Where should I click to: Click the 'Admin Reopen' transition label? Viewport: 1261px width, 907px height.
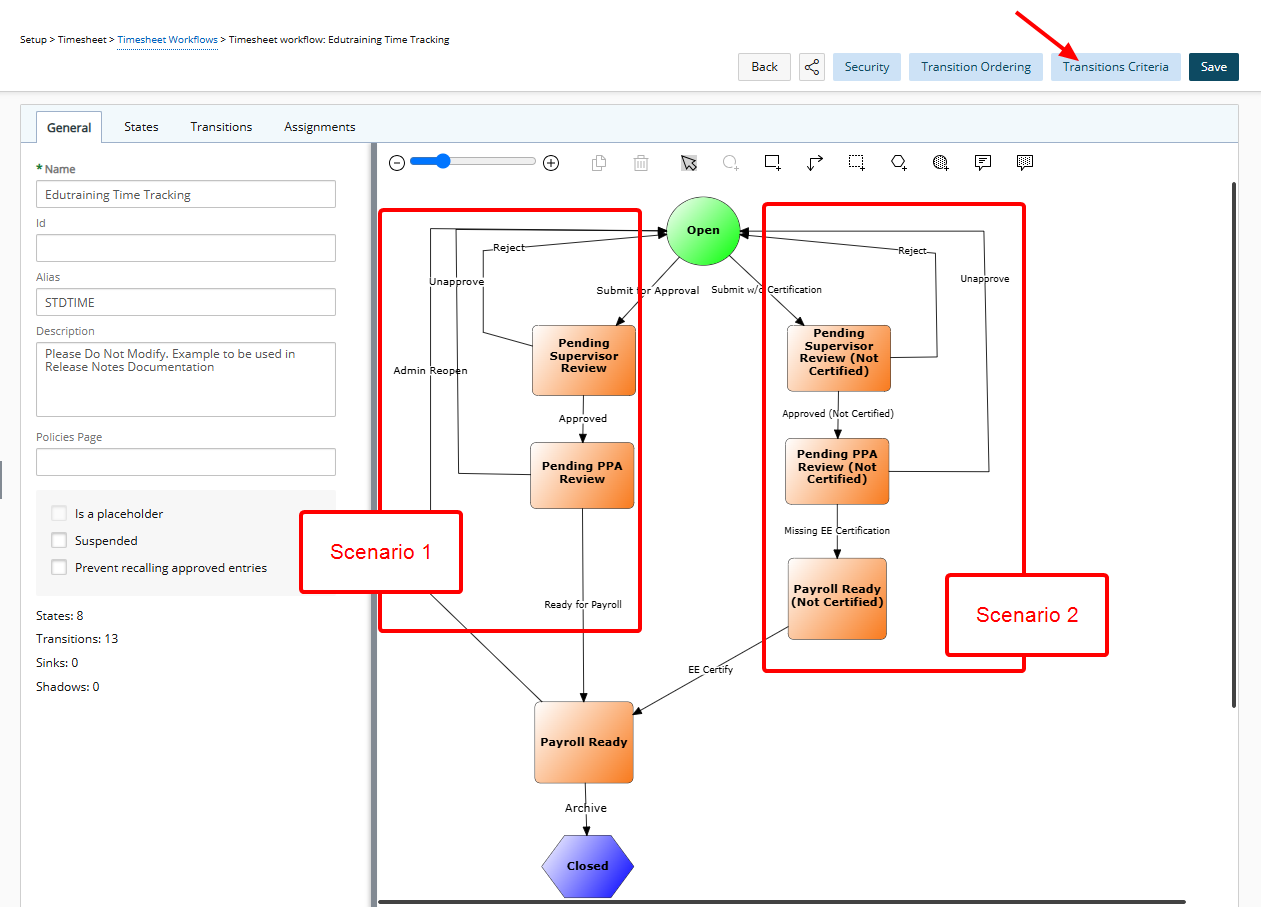pos(430,371)
